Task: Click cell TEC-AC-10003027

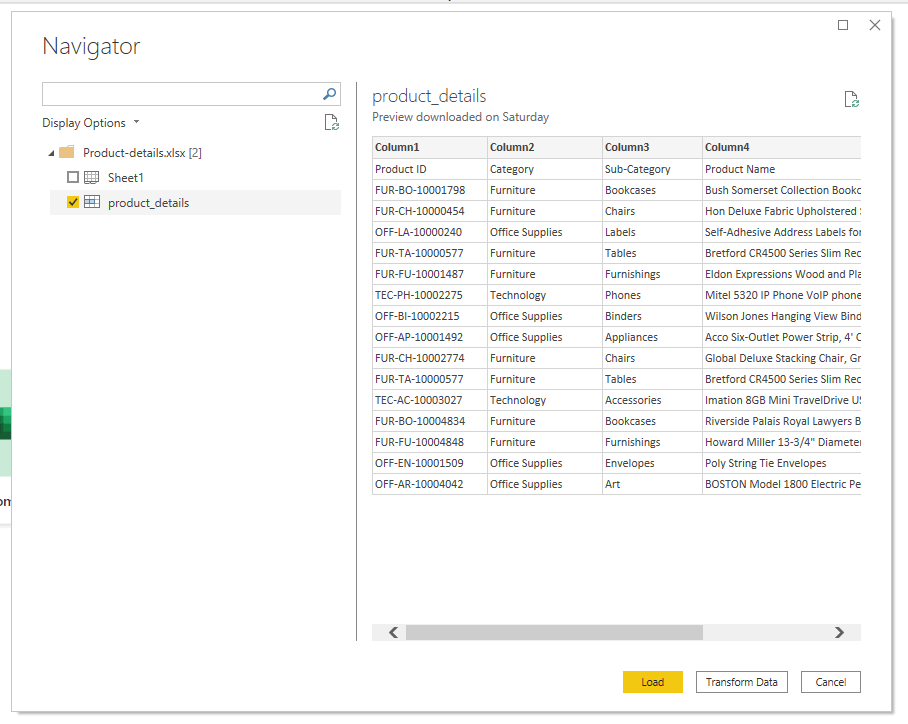Action: (430, 400)
